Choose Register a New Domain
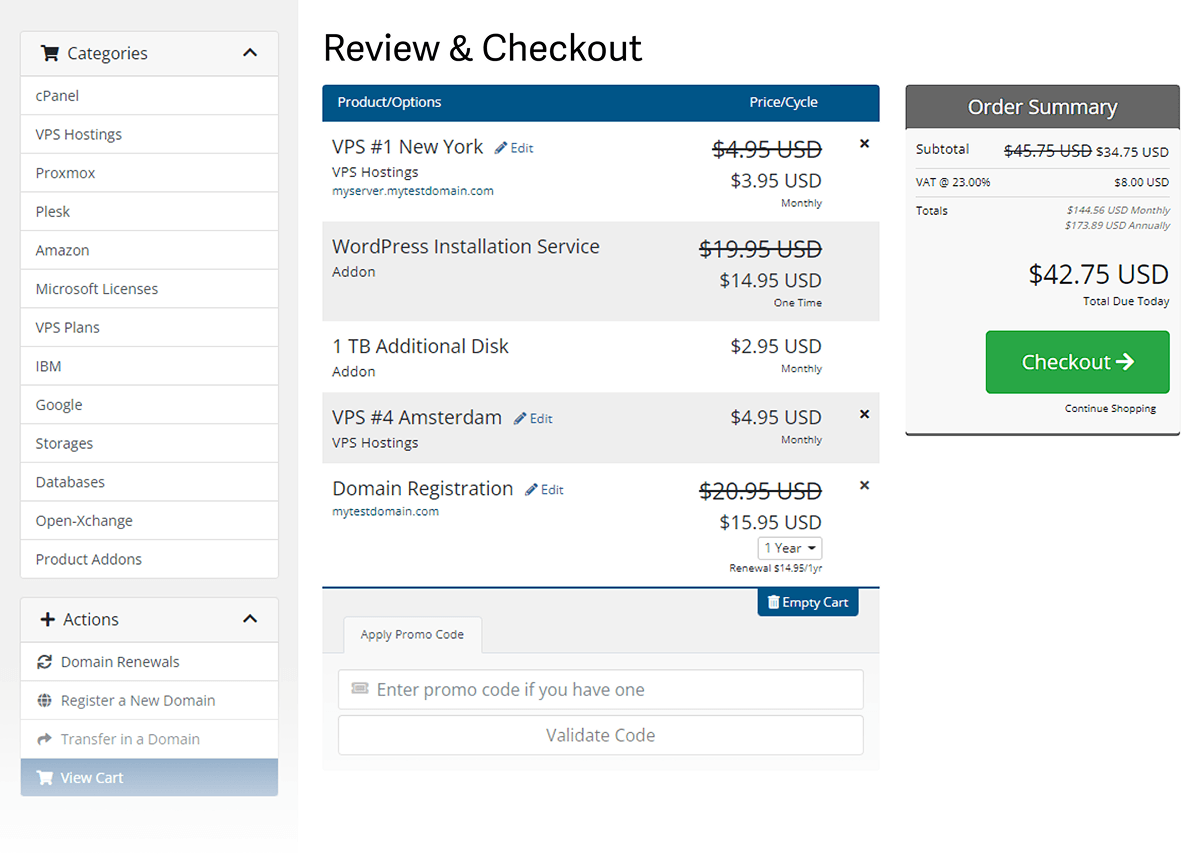 [149, 701]
